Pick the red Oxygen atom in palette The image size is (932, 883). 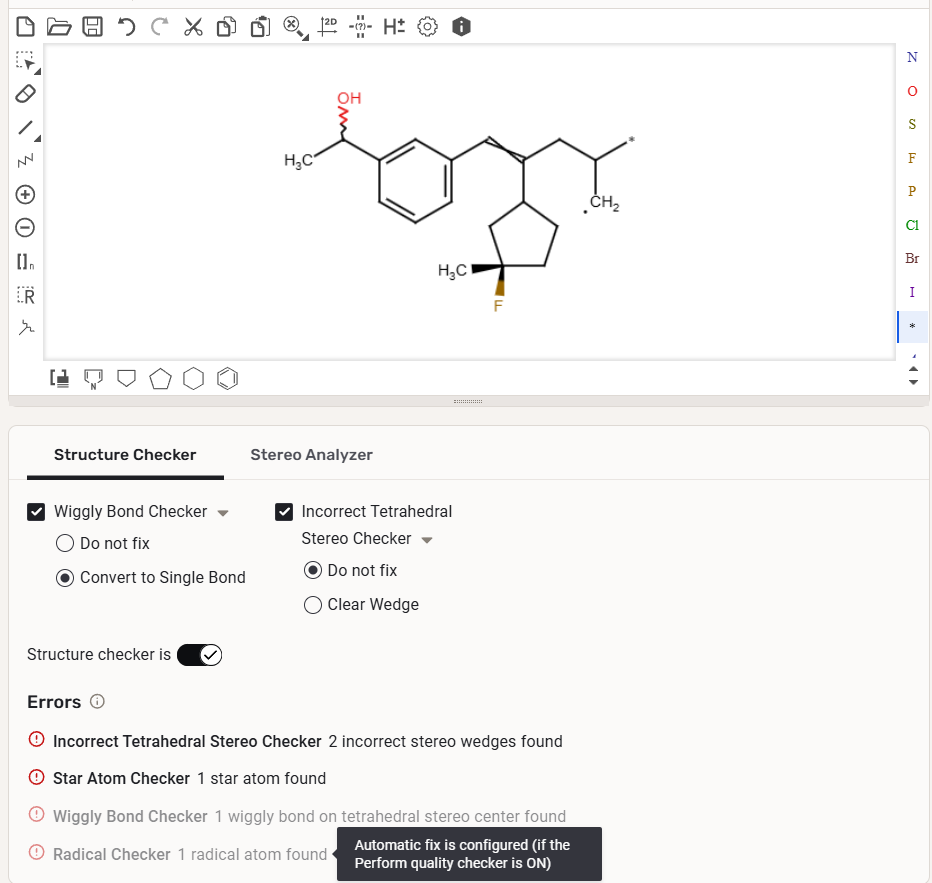tap(911, 91)
